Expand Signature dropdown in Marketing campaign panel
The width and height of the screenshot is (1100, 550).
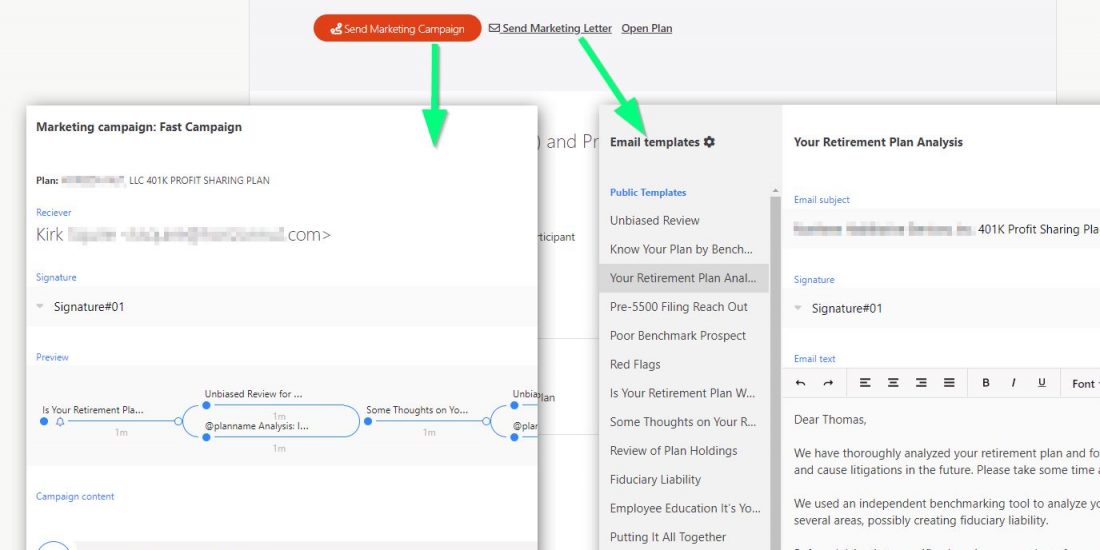(41, 307)
